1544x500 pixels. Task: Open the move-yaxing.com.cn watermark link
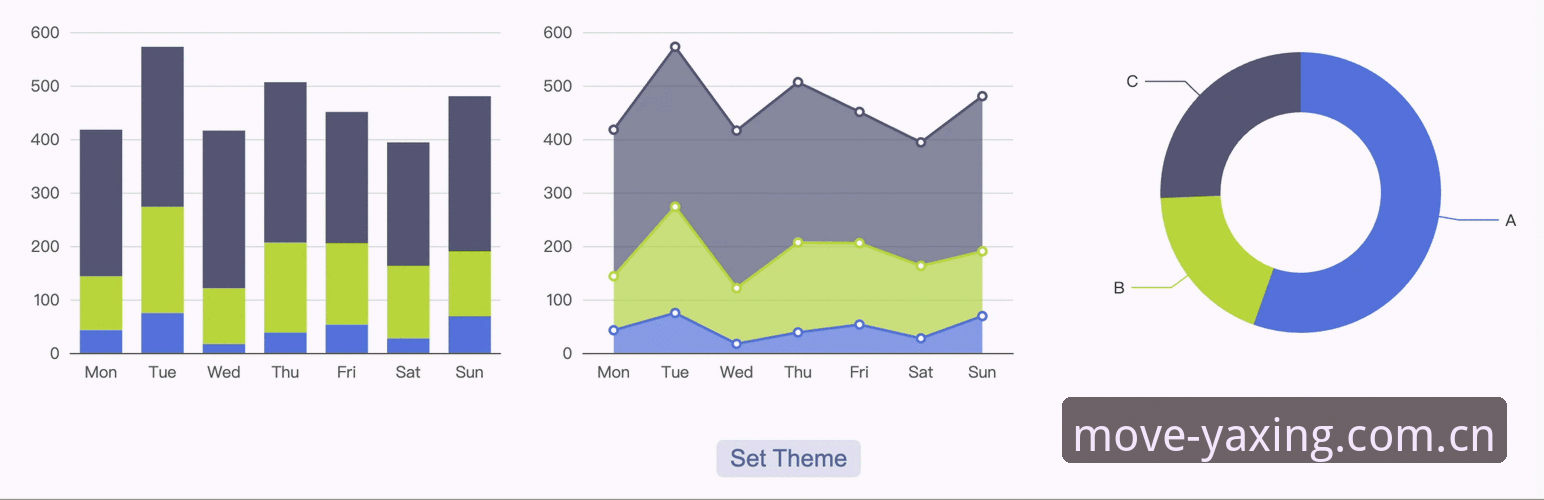click(1284, 431)
